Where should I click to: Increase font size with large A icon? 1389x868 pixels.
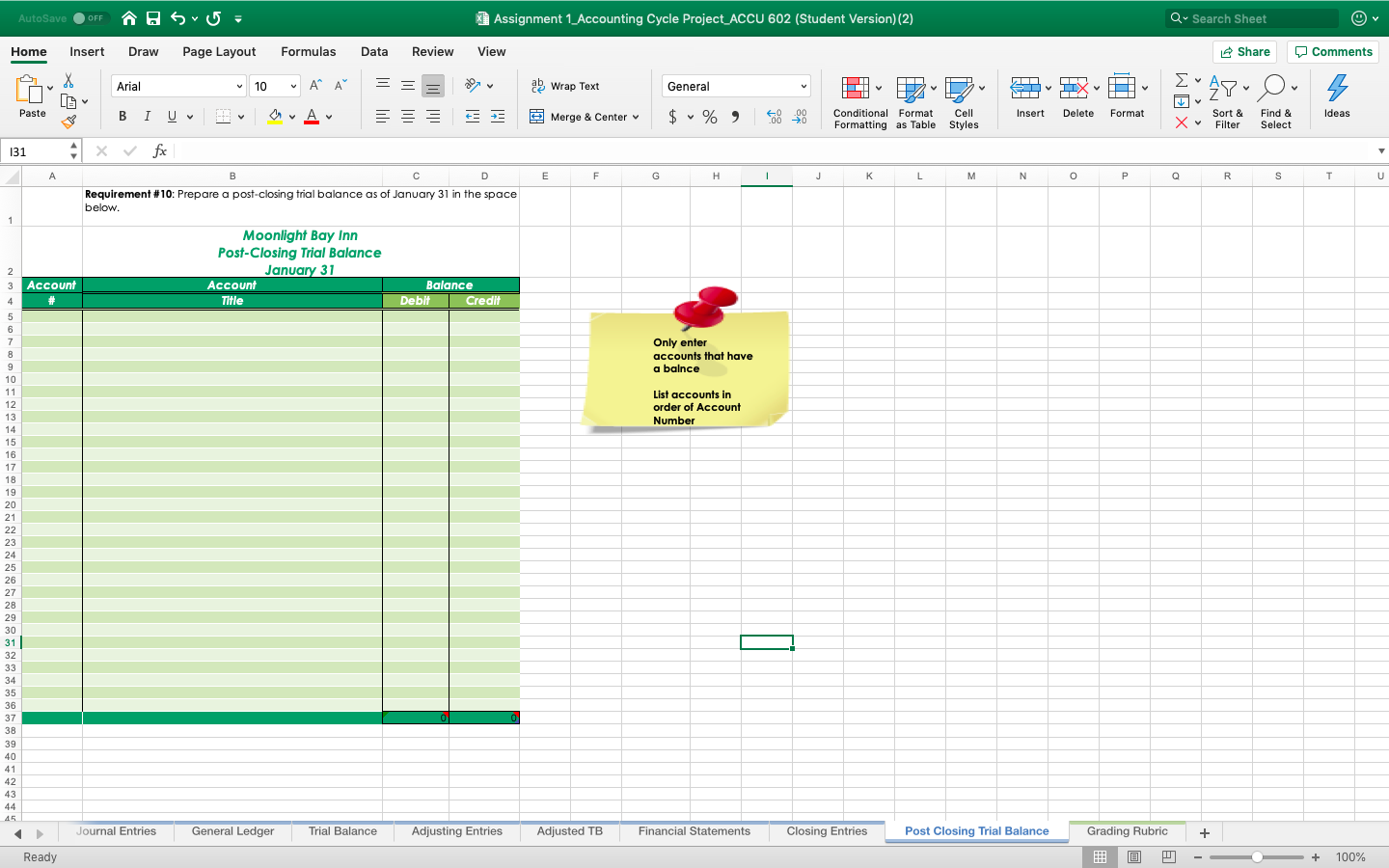315,86
